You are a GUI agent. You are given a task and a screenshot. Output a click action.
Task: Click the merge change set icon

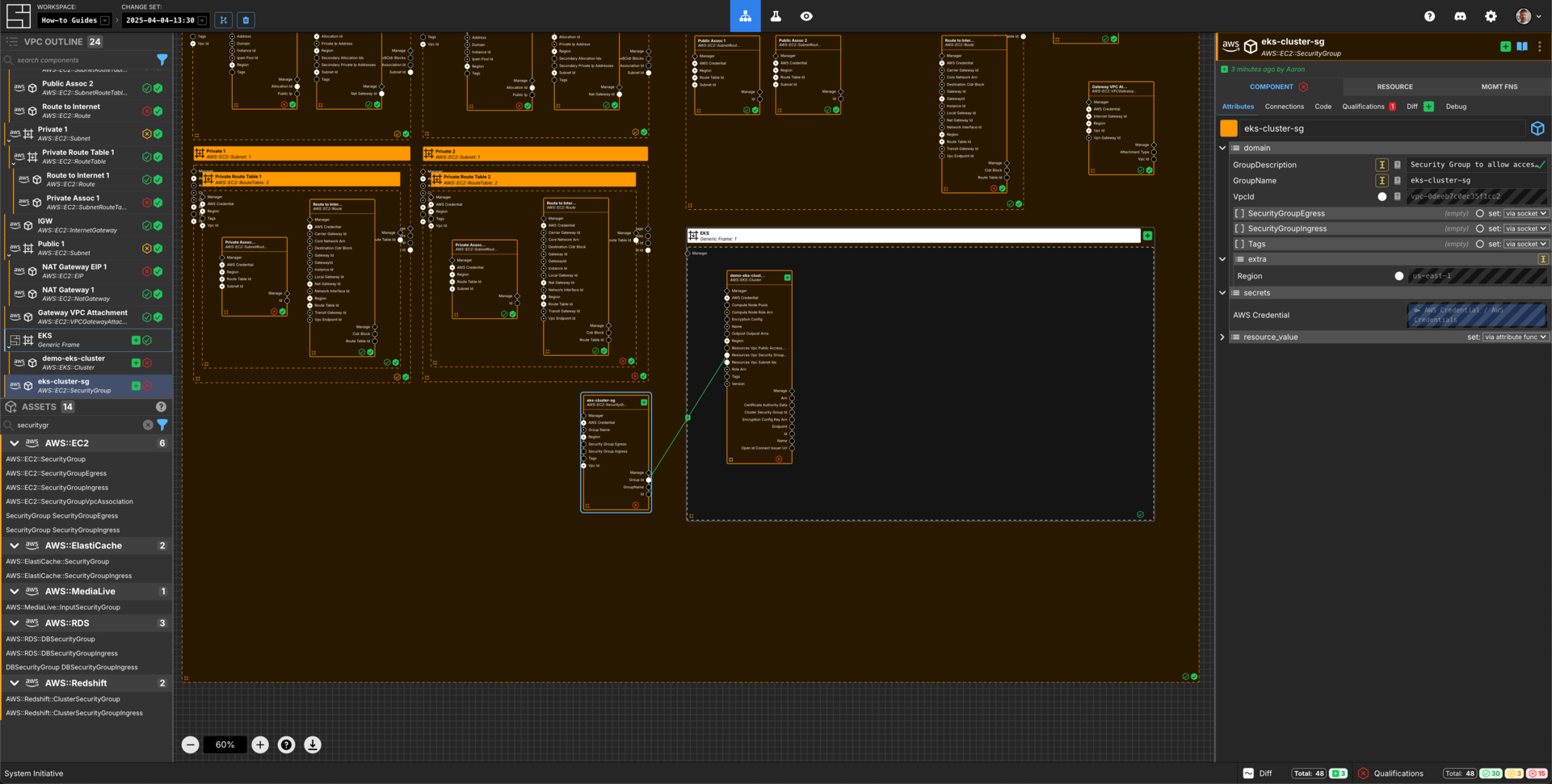click(224, 19)
